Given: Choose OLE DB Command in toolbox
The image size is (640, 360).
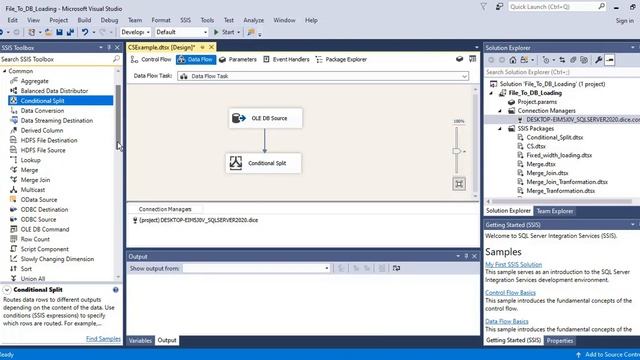Looking at the screenshot, I should pyautogui.click(x=45, y=229).
